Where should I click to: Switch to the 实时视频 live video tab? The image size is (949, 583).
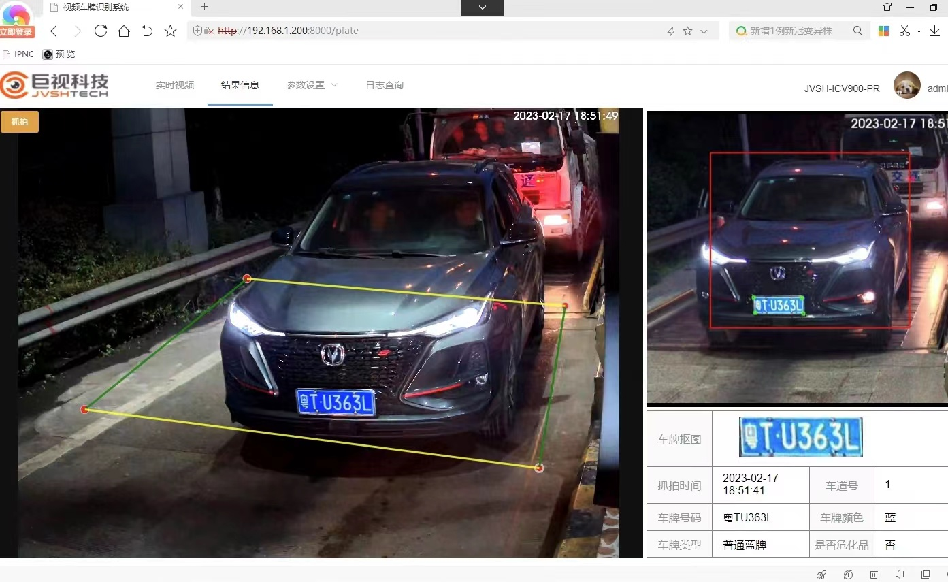pos(175,85)
